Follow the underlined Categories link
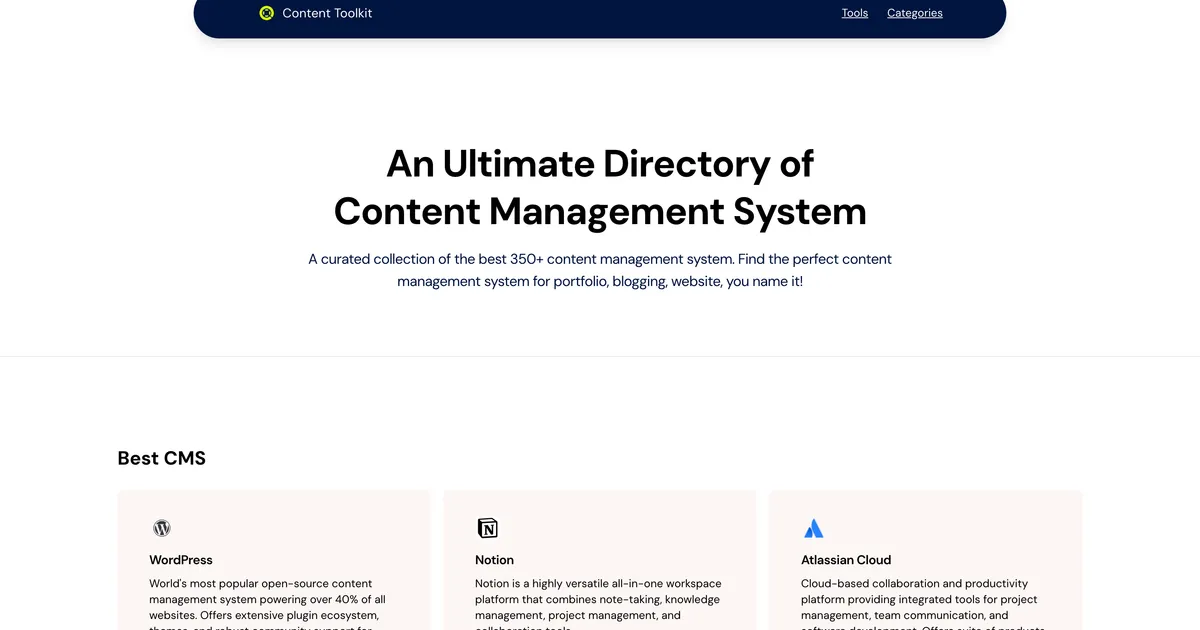This screenshot has height=630, width=1200. (x=914, y=12)
